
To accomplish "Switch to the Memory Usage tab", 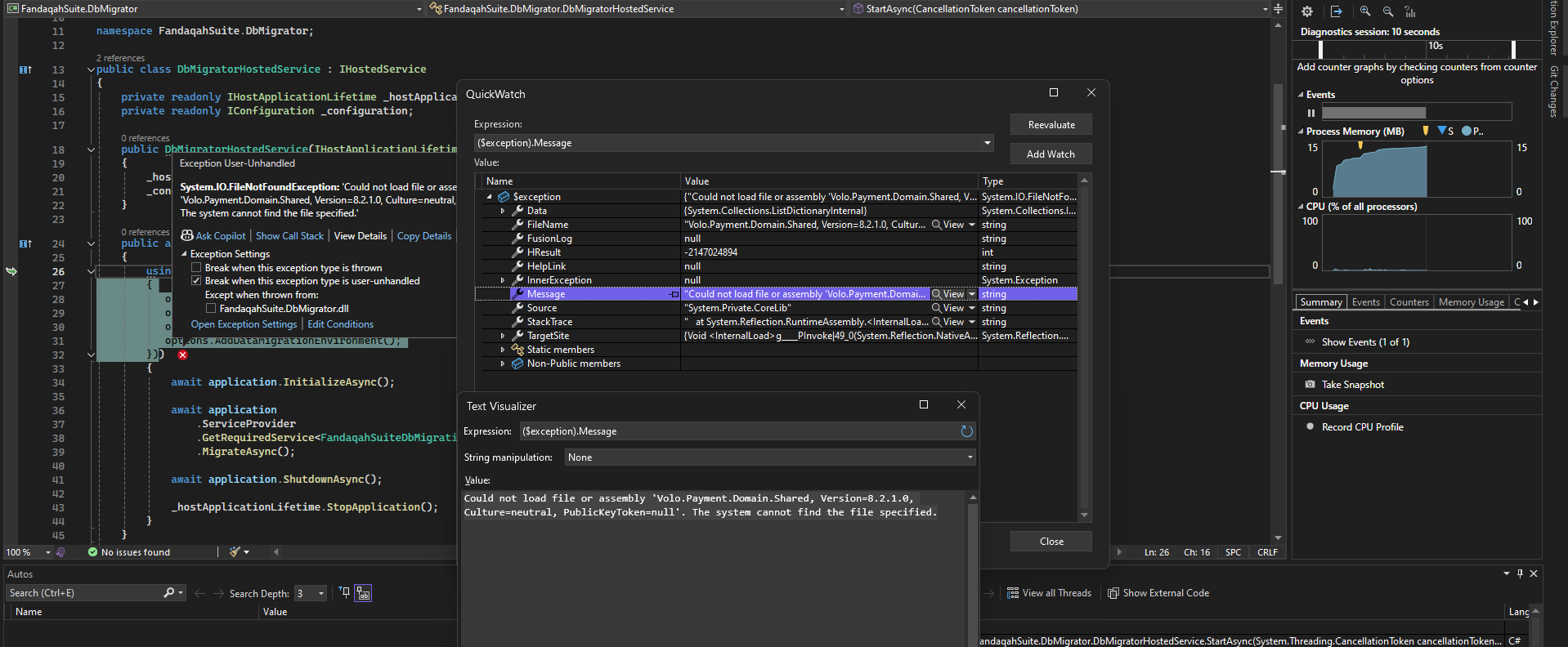I will (x=1471, y=302).
